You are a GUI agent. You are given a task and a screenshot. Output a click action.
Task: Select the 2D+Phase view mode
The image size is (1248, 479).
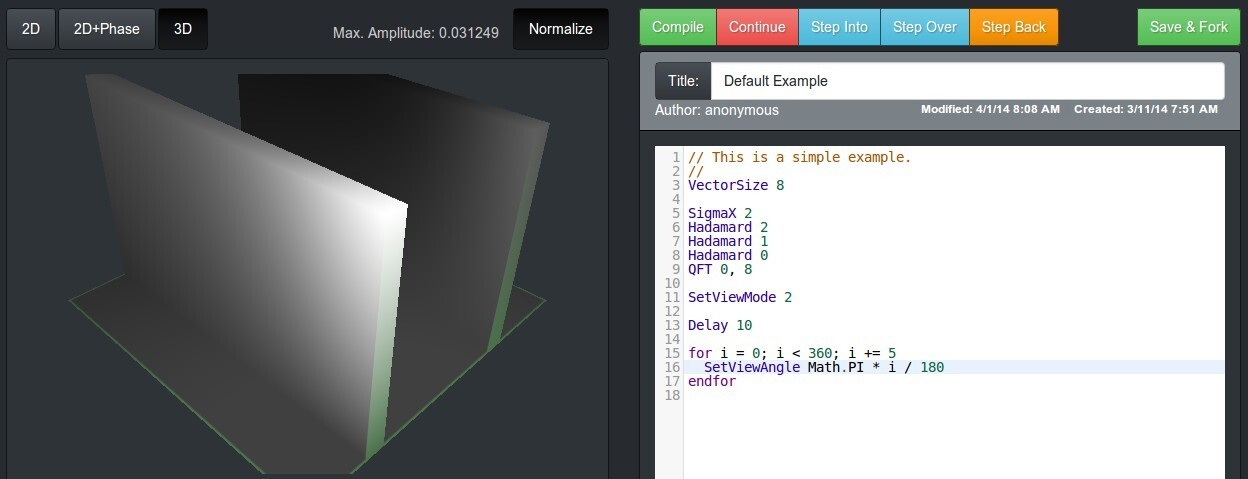pyautogui.click(x=107, y=29)
